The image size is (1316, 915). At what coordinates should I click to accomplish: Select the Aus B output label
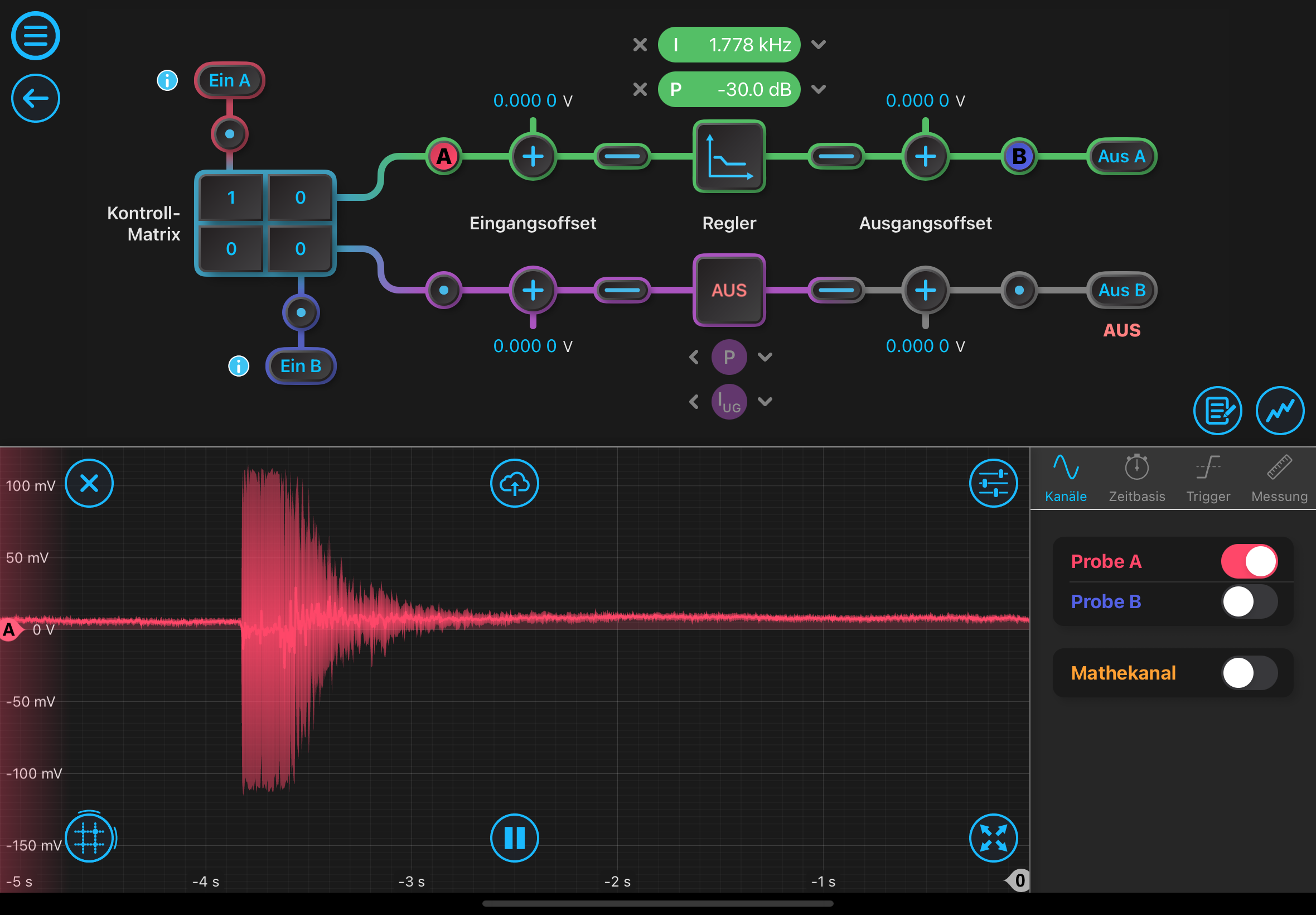(1121, 290)
